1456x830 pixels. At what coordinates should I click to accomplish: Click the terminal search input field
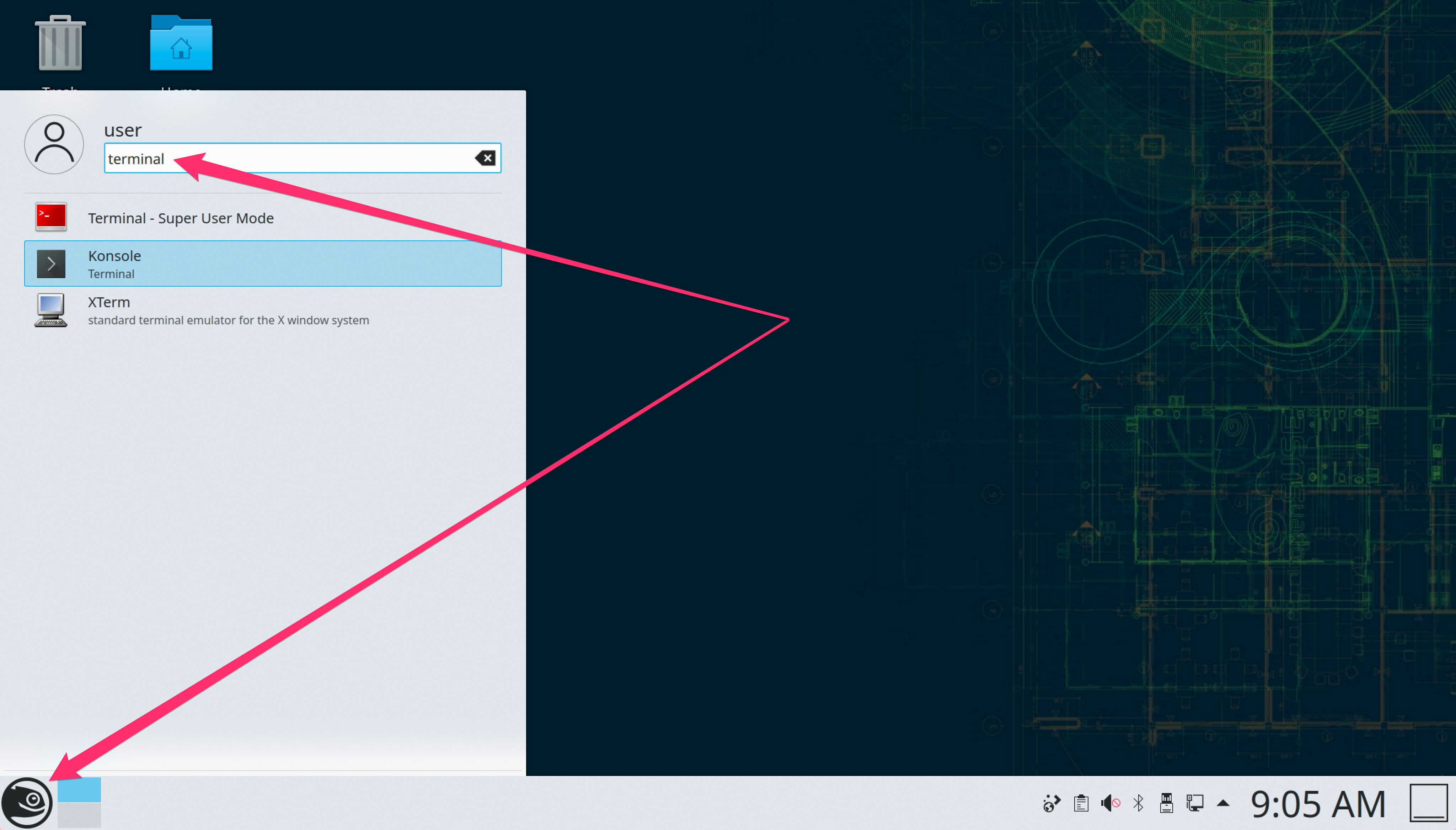coord(303,158)
